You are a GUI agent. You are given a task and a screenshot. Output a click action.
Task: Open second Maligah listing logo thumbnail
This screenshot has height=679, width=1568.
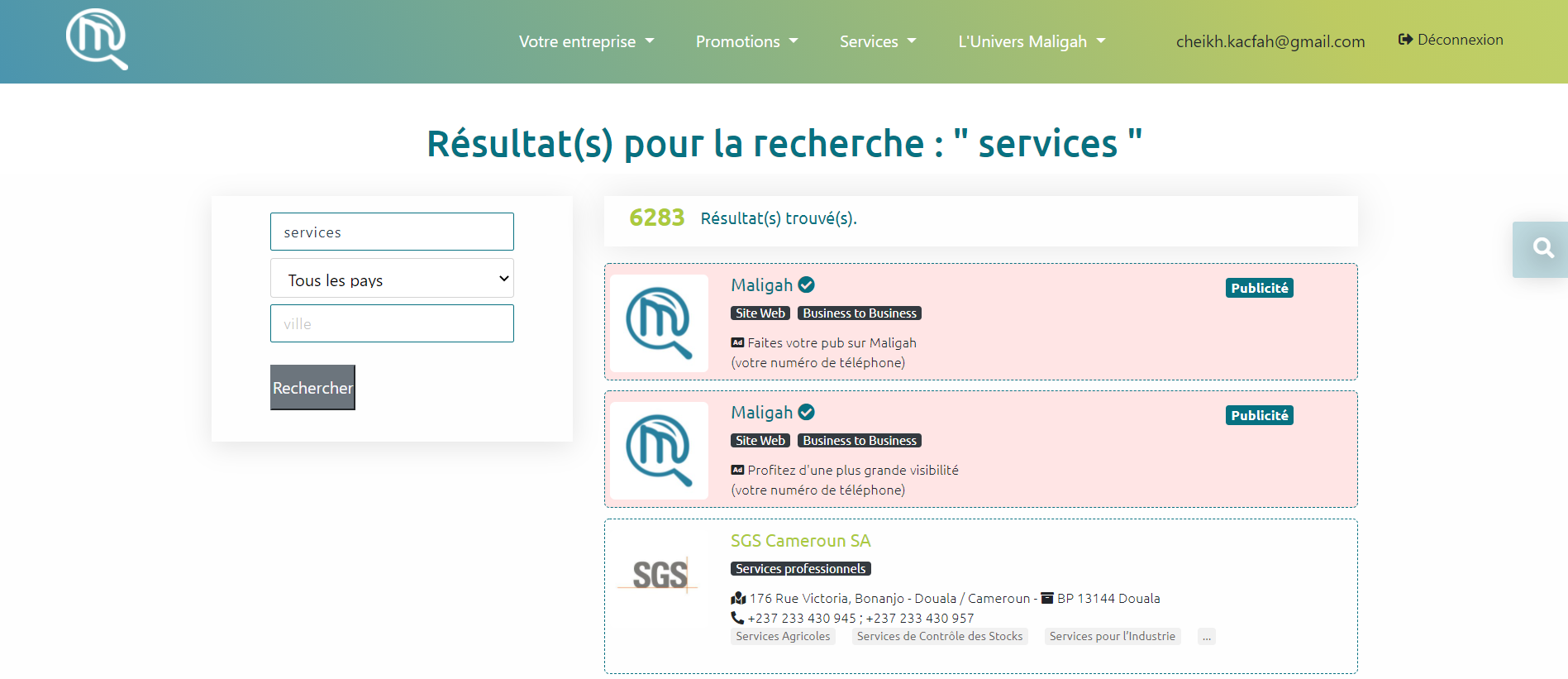coord(659,450)
